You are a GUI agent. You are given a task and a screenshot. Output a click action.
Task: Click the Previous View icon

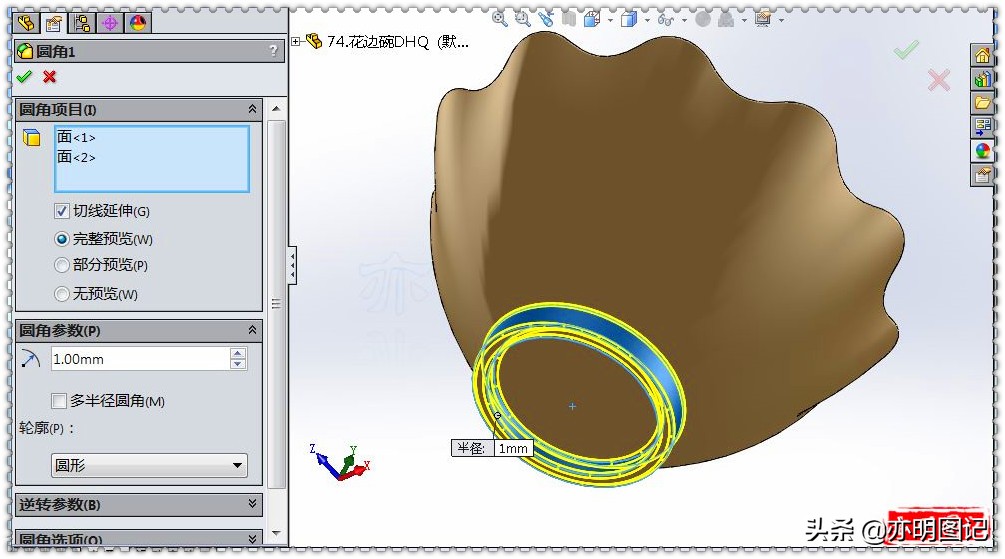pos(546,19)
